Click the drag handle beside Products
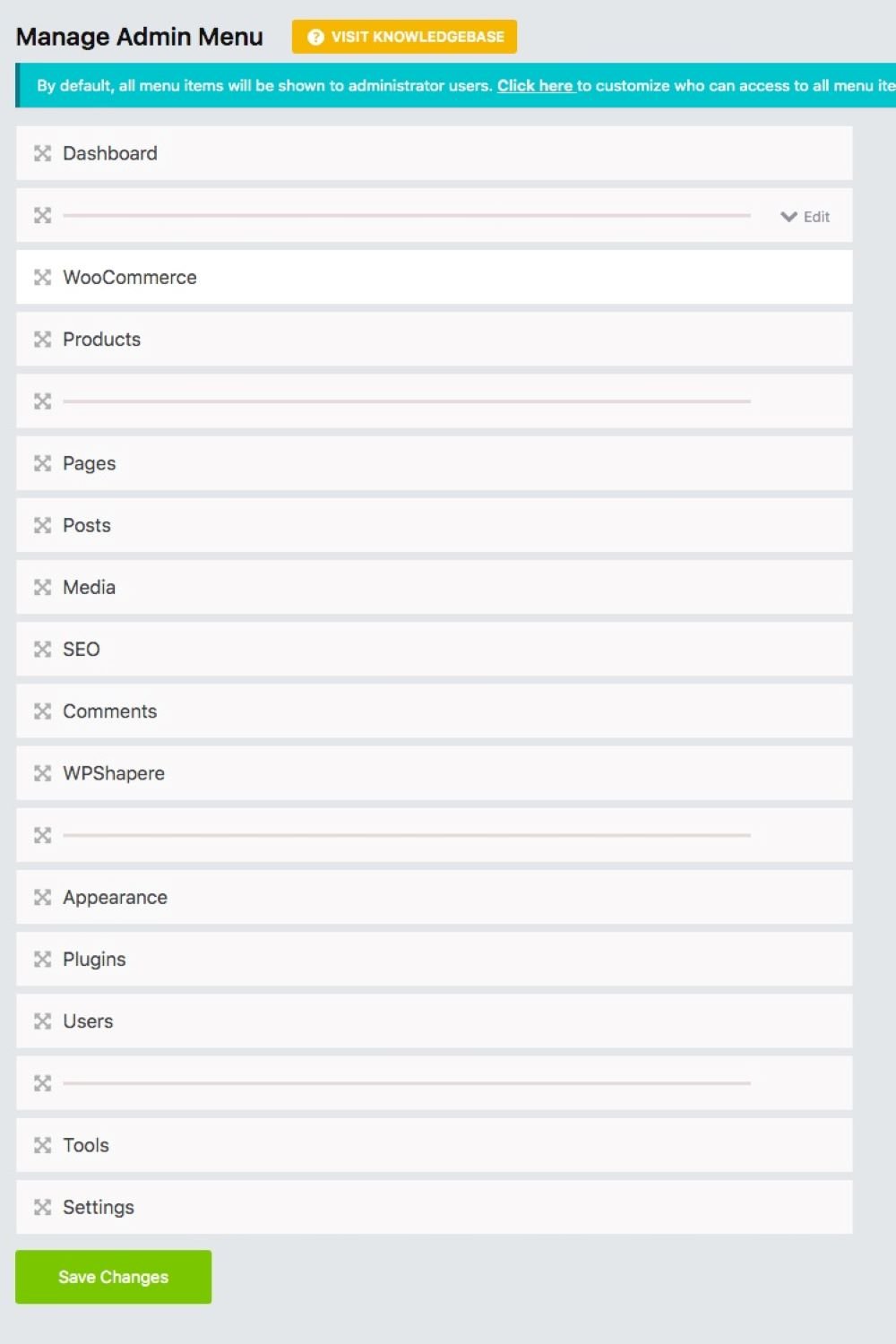896x1344 pixels. click(x=42, y=340)
